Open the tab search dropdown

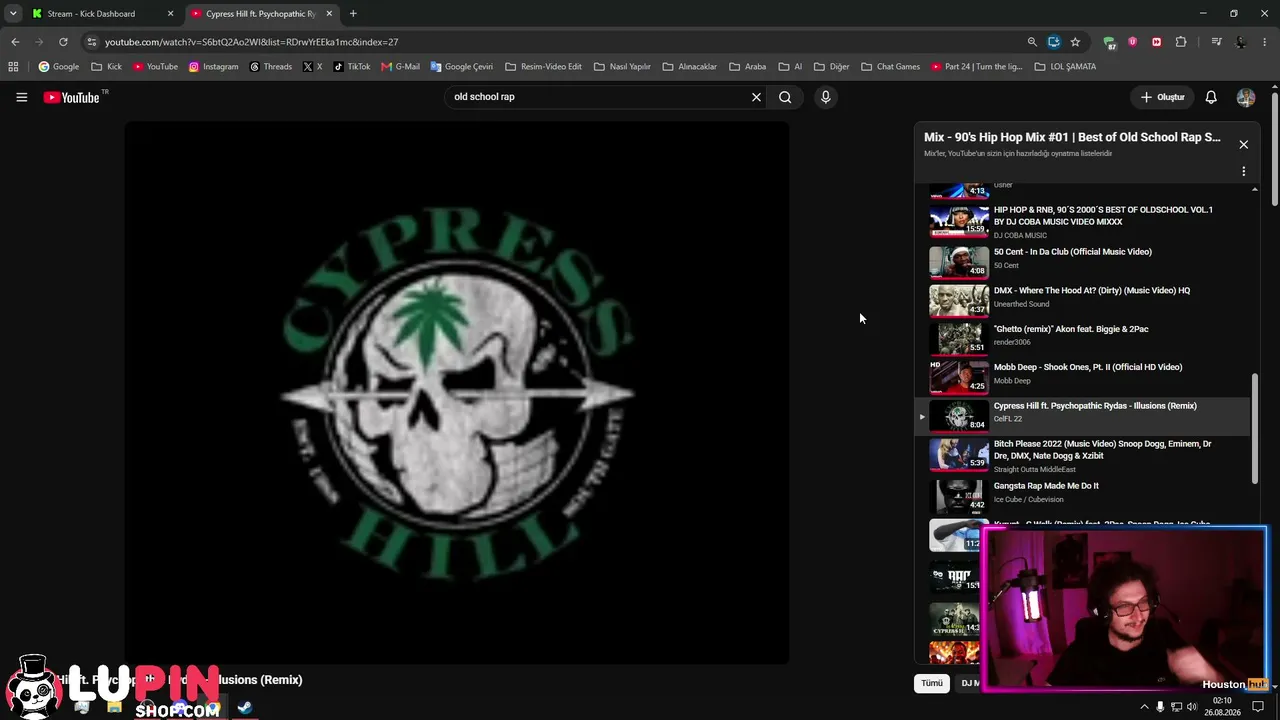[13, 14]
